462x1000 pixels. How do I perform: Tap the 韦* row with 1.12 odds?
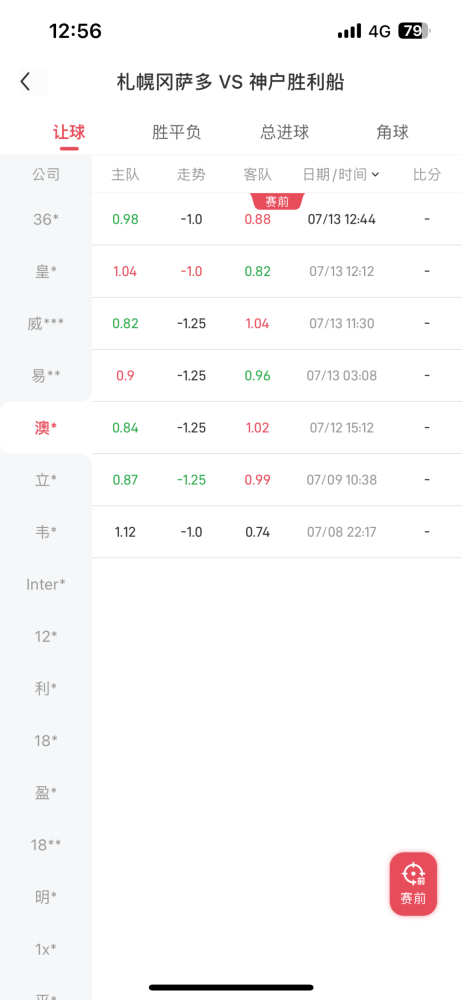pyautogui.click(x=277, y=532)
